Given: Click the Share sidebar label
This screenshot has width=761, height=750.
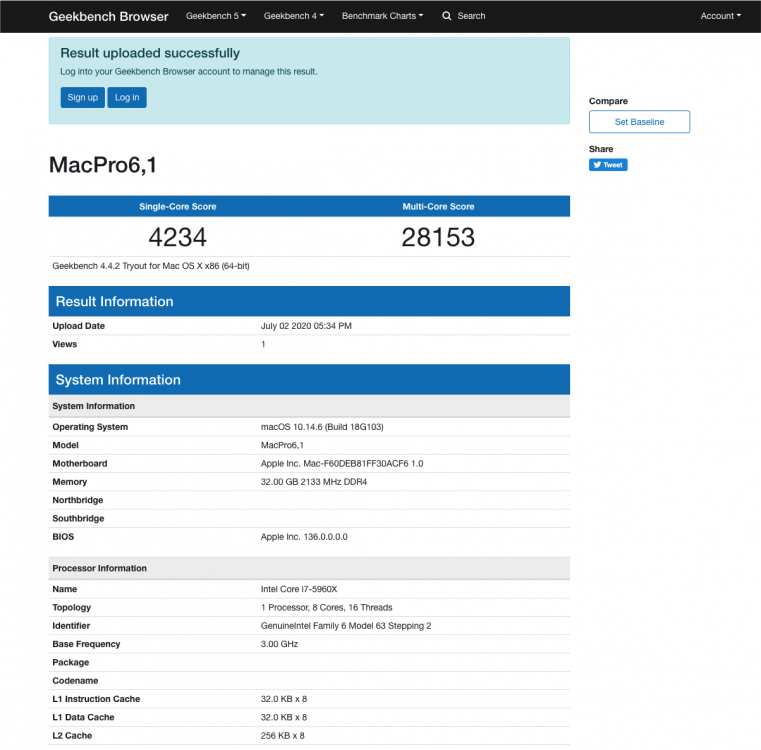Looking at the screenshot, I should pyautogui.click(x=601, y=149).
